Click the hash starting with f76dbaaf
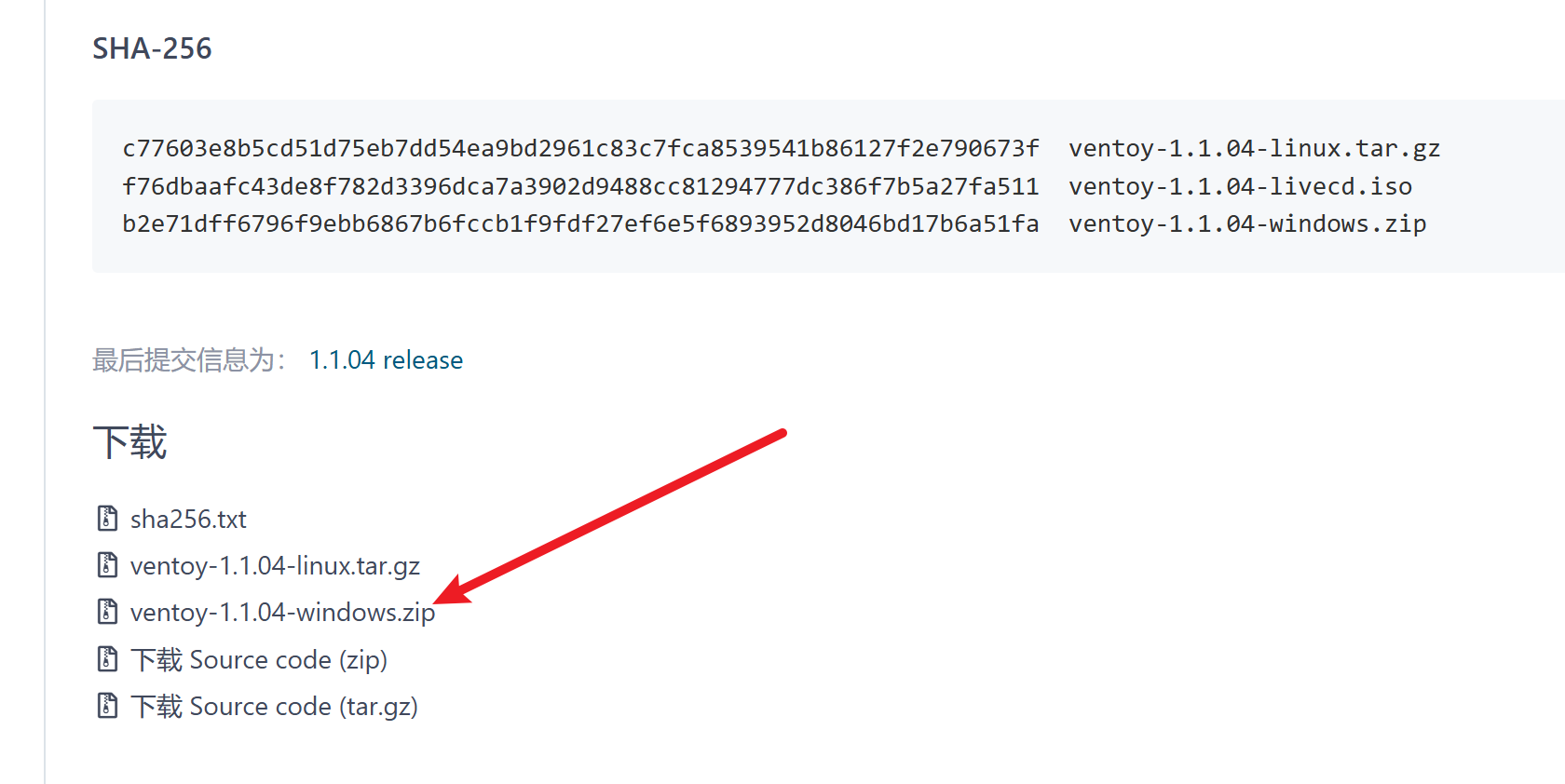Screen dimensions: 1565x784 [580, 186]
